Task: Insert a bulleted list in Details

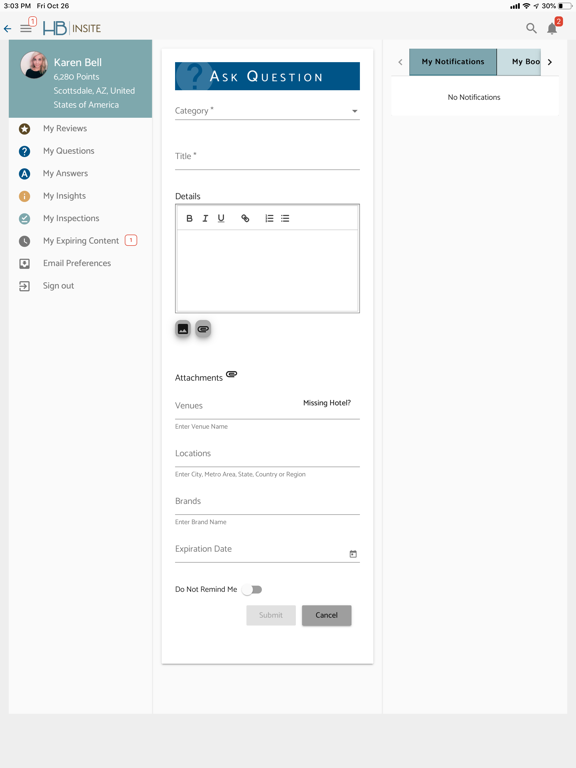Action: [x=285, y=218]
